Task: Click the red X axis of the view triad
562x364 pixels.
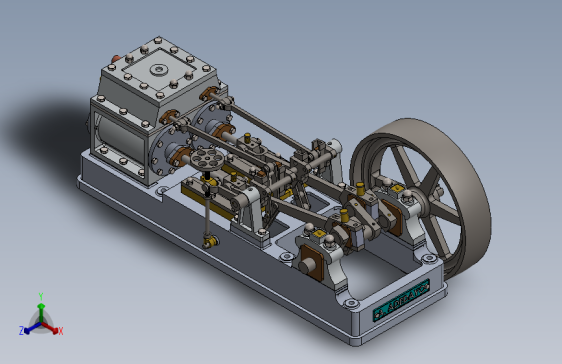Action: [x=51, y=328]
